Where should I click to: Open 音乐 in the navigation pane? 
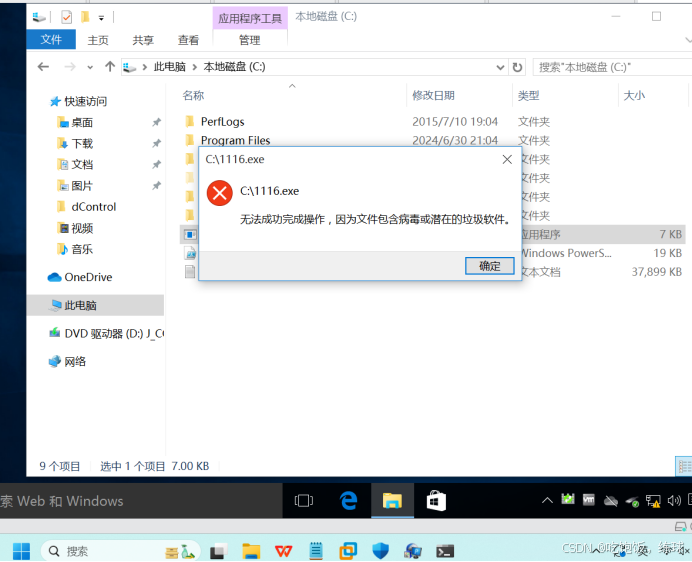point(82,249)
